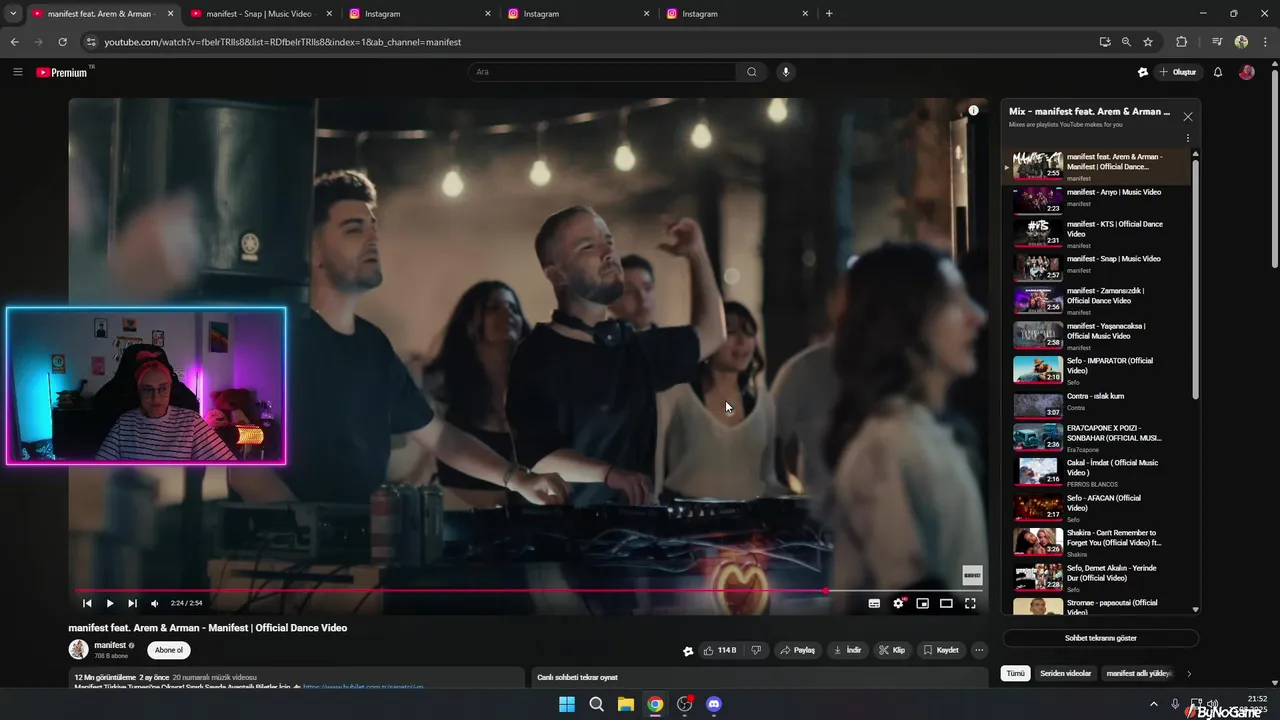This screenshot has width=1280, height=720.
Task: Show chat replay with Sohbet tekrarını göster
Action: pos(1100,638)
